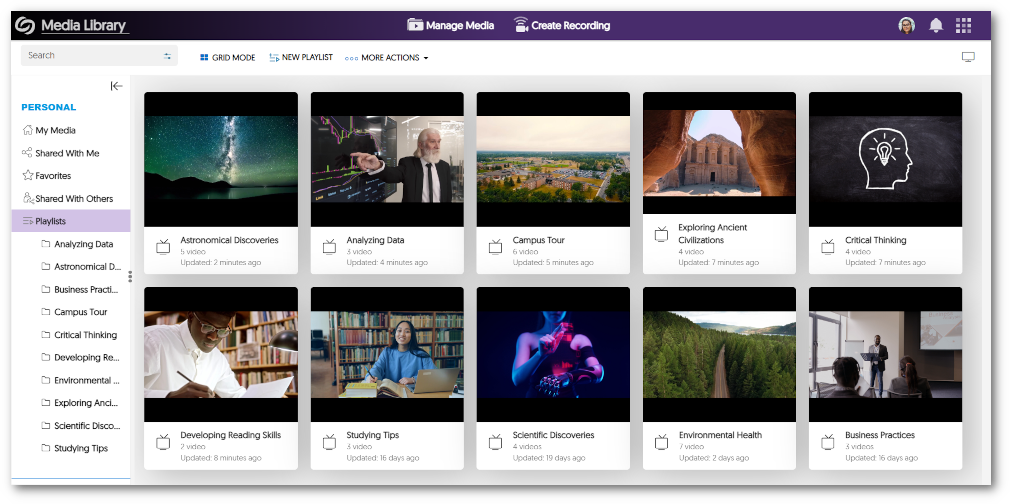This screenshot has height=504, width=1010.
Task: Select Playlists in sidebar
Action: click(x=71, y=221)
